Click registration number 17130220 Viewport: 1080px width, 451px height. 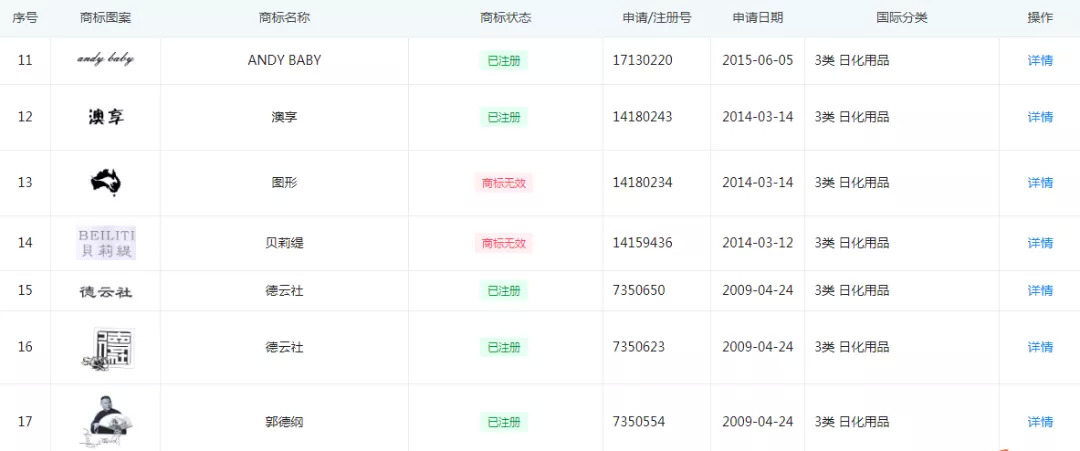click(x=643, y=61)
